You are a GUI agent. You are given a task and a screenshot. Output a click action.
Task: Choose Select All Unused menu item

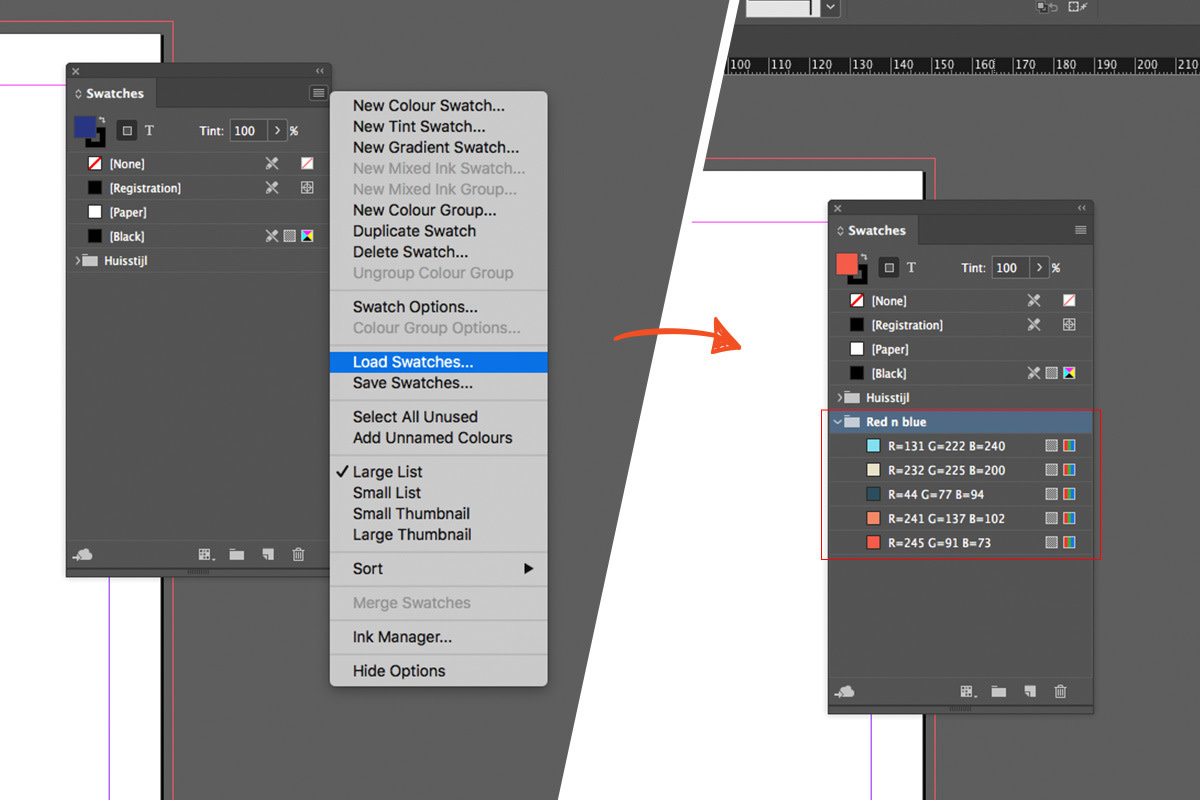point(438,416)
